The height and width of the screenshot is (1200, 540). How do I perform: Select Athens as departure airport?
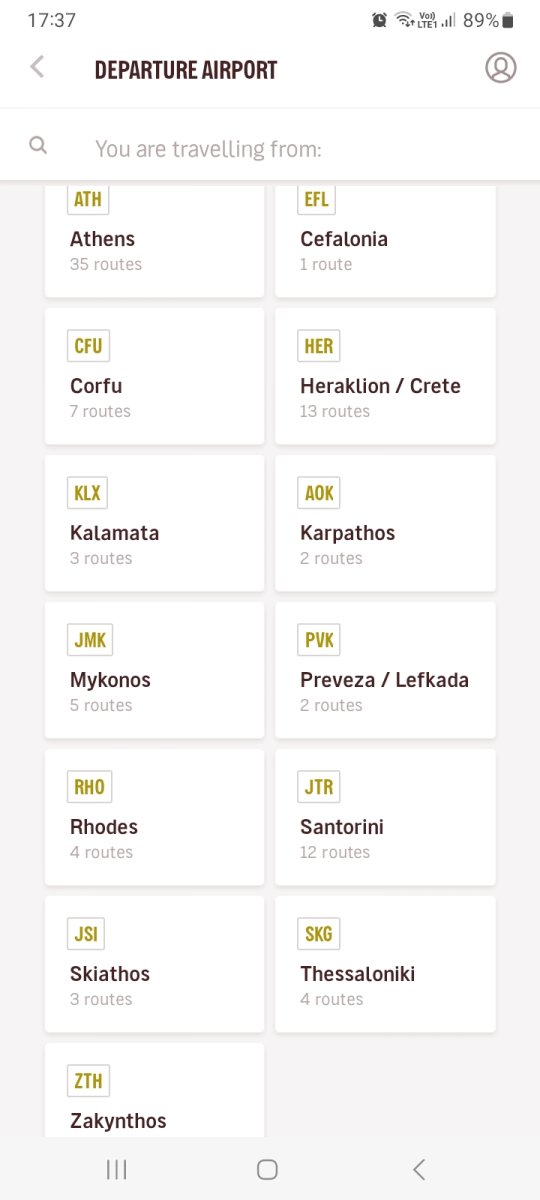[x=155, y=240]
